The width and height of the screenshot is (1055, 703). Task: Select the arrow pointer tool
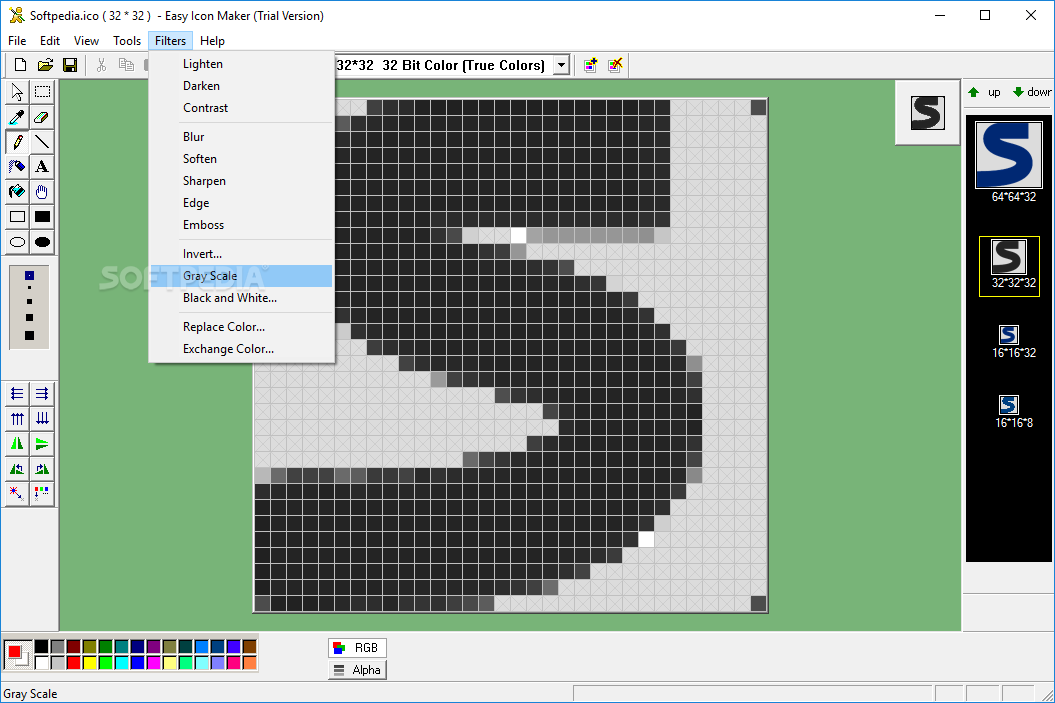pos(17,91)
